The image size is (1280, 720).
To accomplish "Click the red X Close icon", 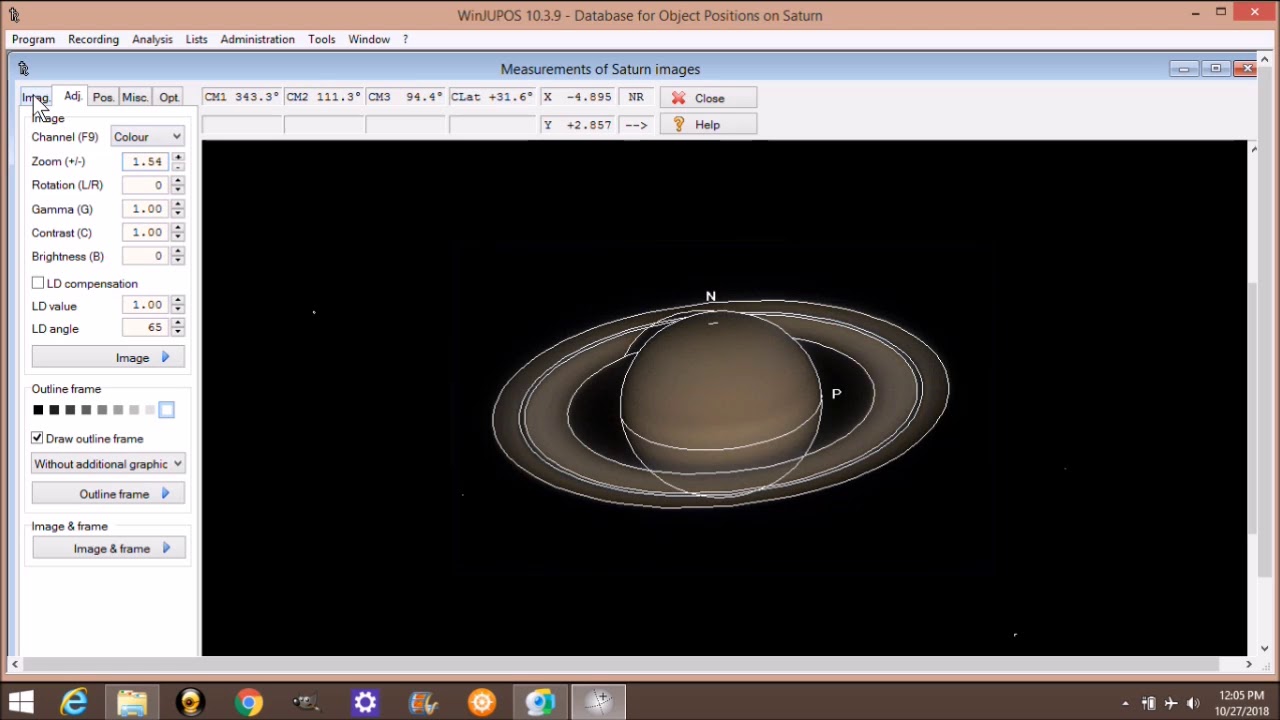I will pos(678,98).
